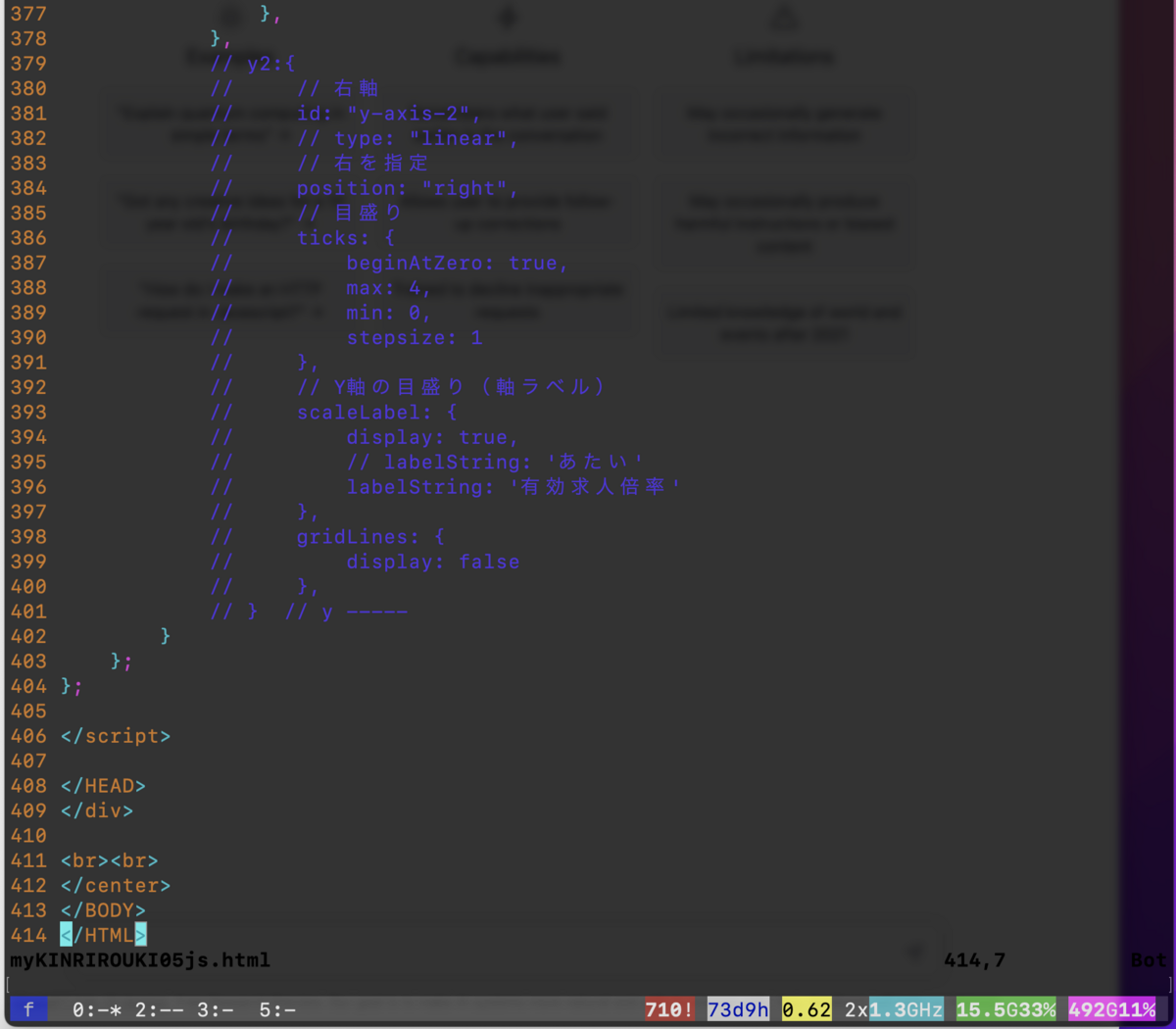Click the "display: true," code
The width and height of the screenshot is (1176, 1029).
[433, 437]
